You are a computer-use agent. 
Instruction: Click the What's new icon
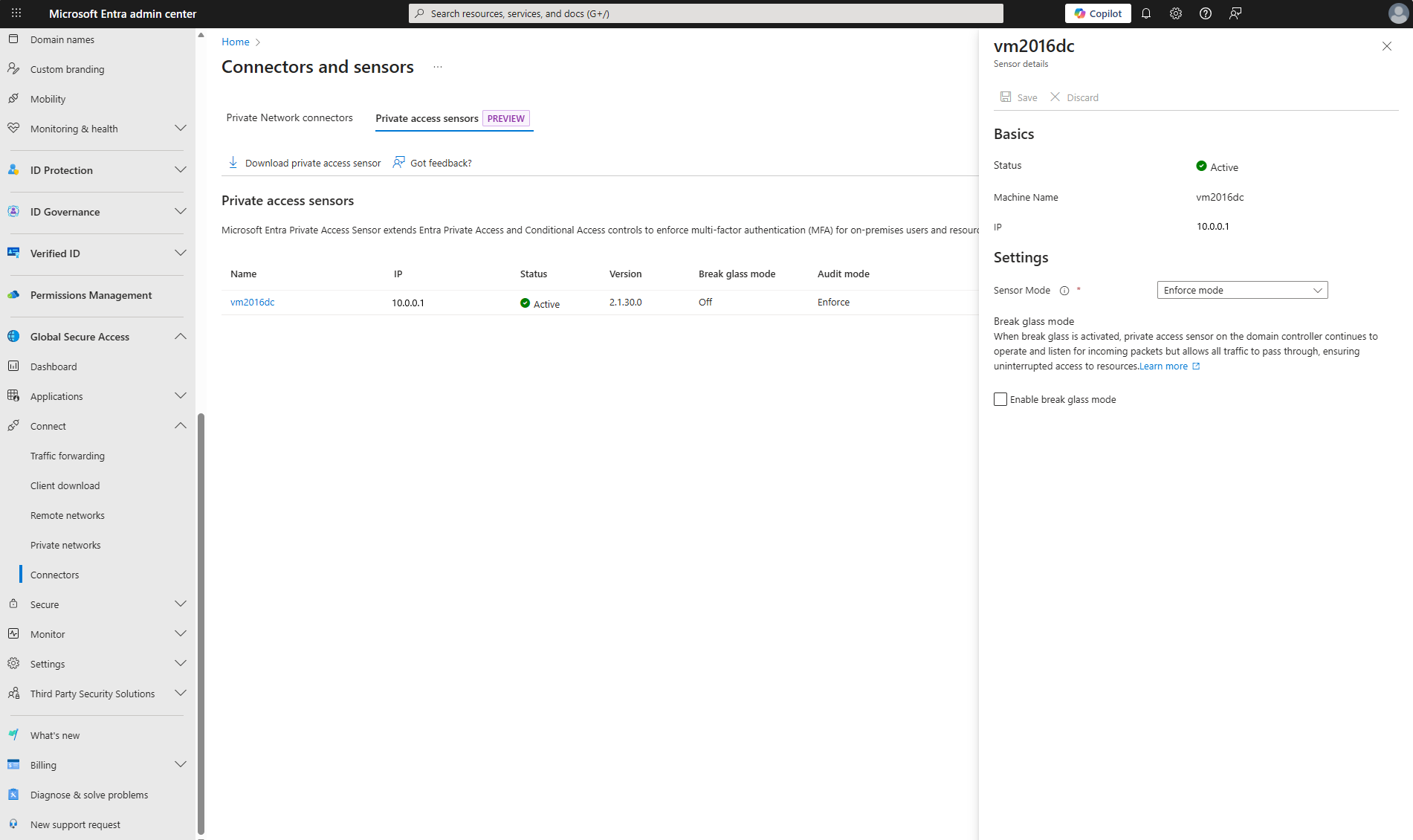coord(13,734)
